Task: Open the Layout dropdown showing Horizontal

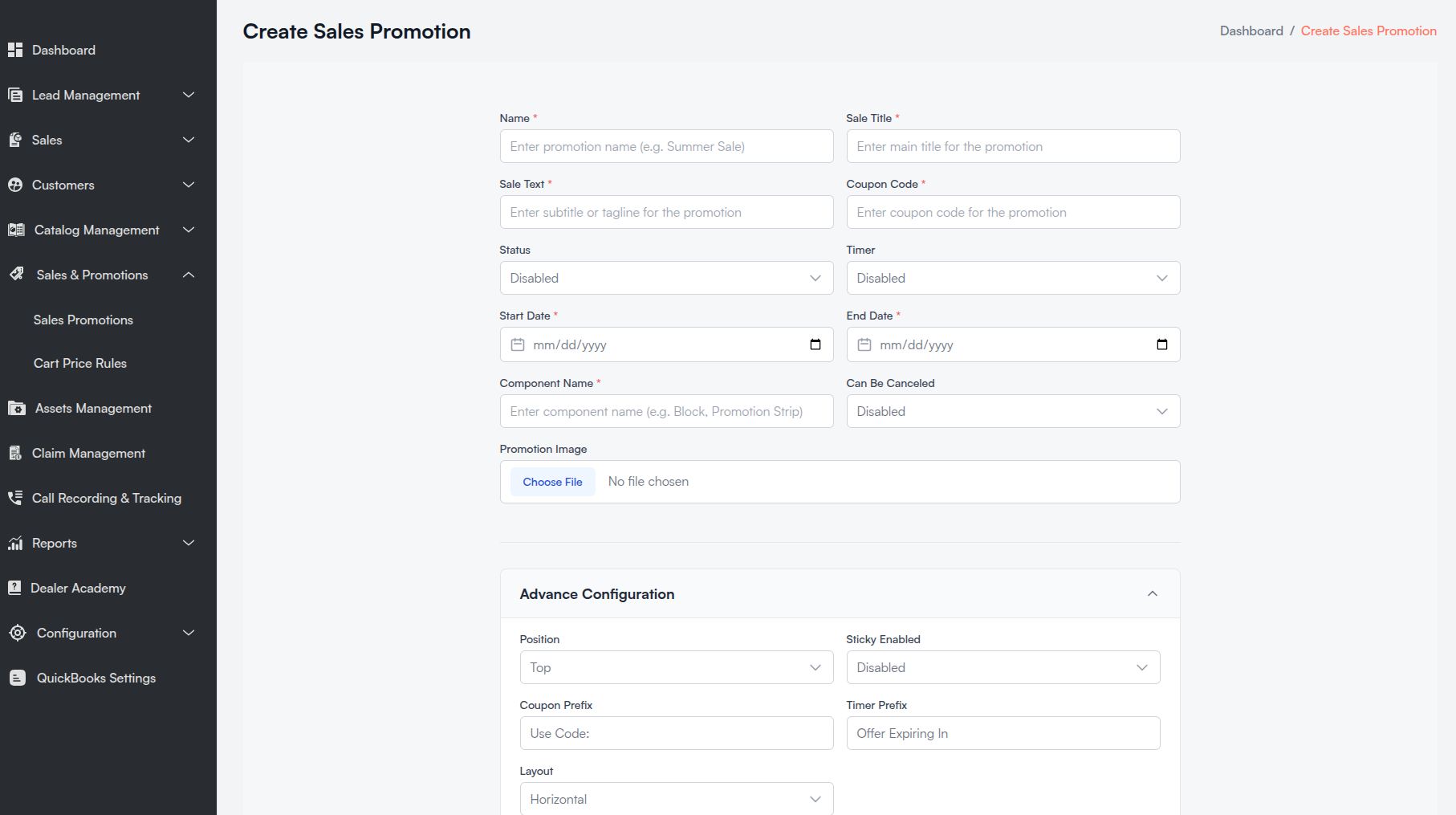Action: pos(677,799)
